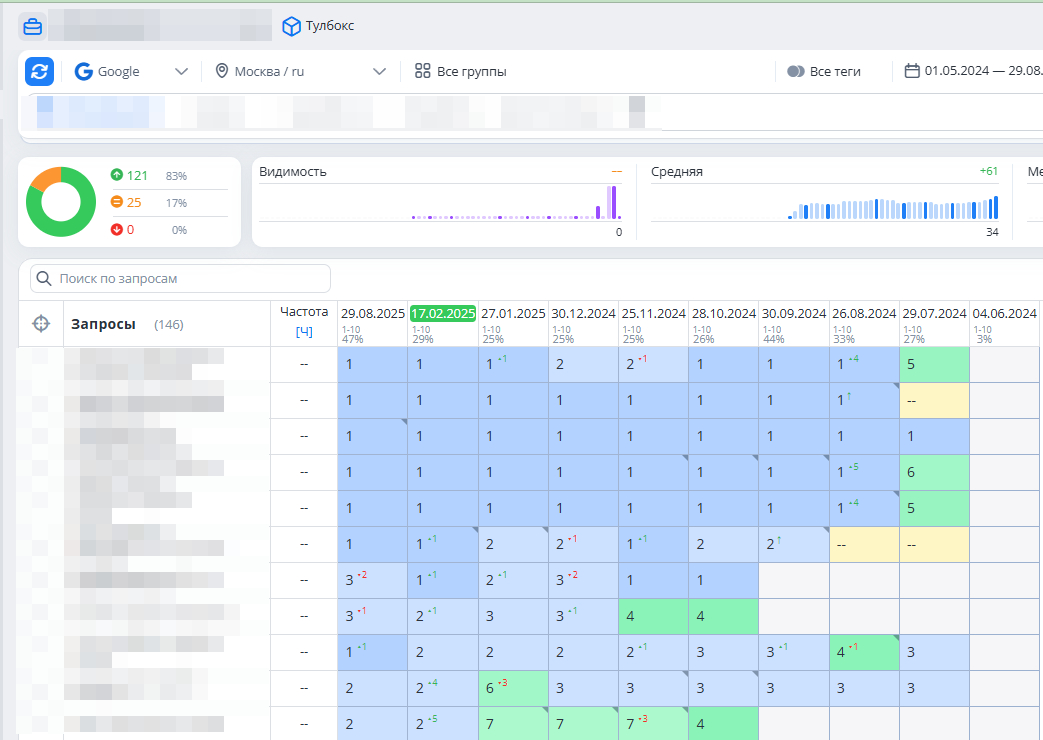Click the calendar date range icon
This screenshot has width=1043, height=740.
(x=912, y=71)
